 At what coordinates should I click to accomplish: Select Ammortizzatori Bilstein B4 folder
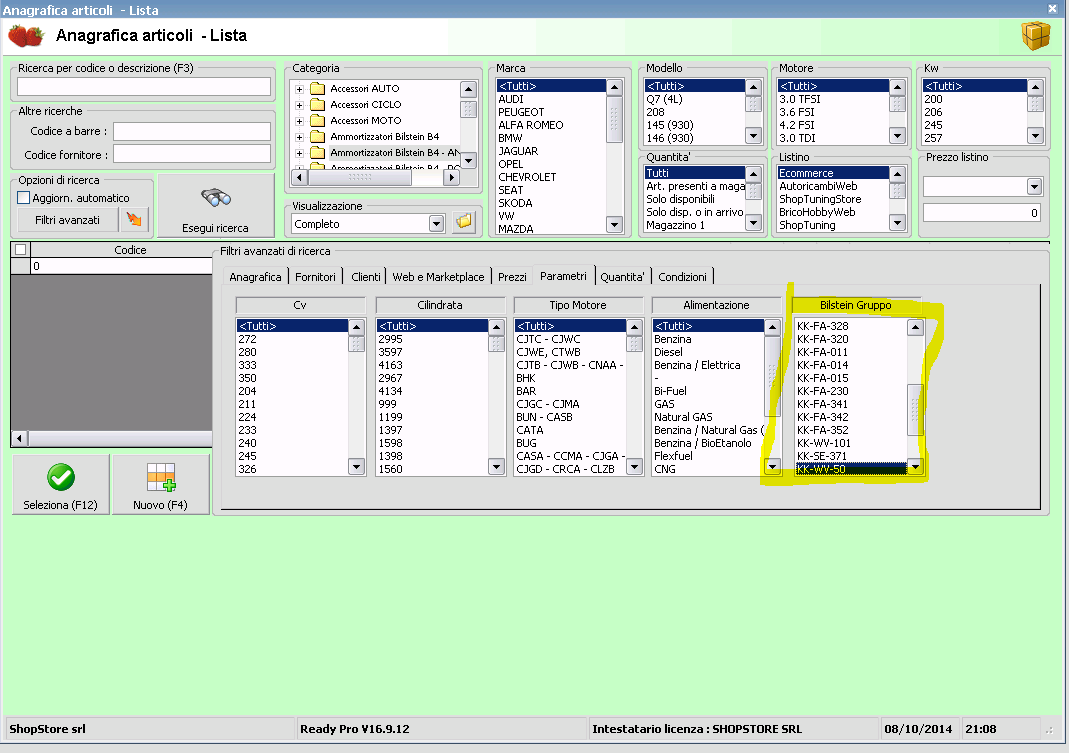pyautogui.click(x=385, y=136)
